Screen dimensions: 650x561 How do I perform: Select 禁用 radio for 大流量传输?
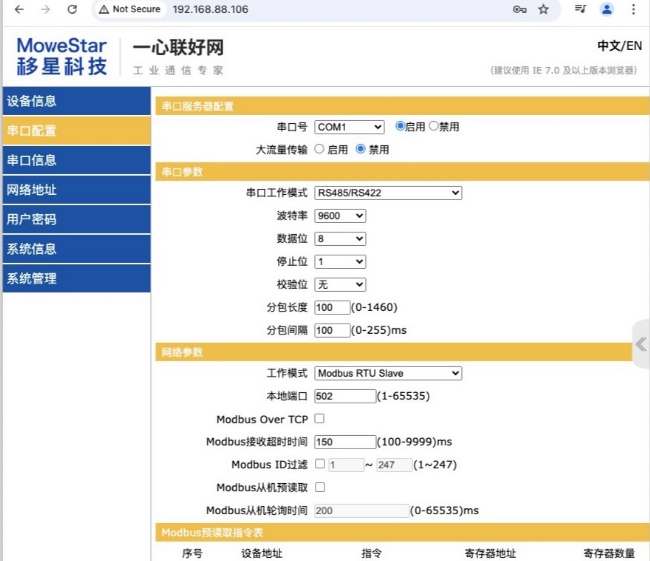click(x=361, y=149)
